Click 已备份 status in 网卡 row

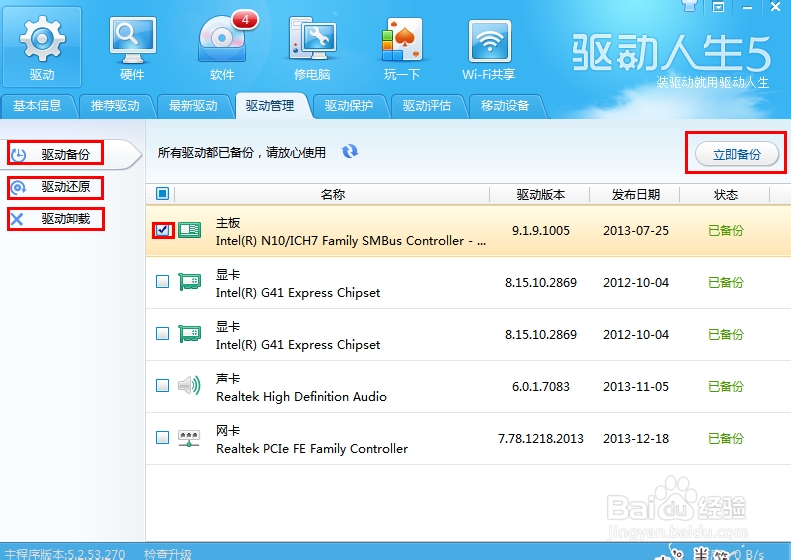726,438
